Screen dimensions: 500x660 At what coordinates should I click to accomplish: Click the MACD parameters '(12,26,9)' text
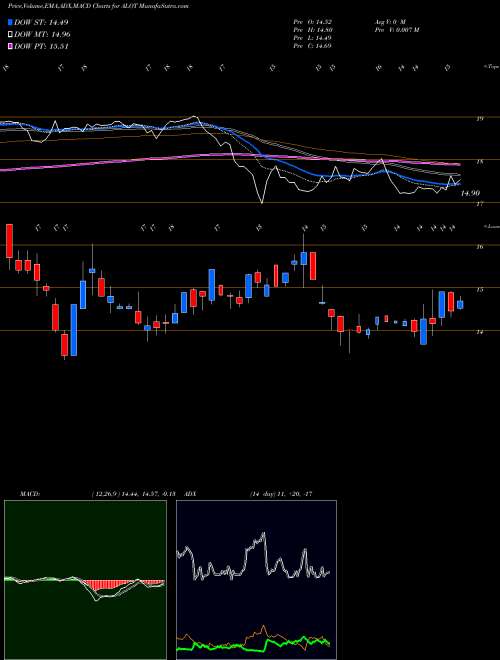click(106, 493)
